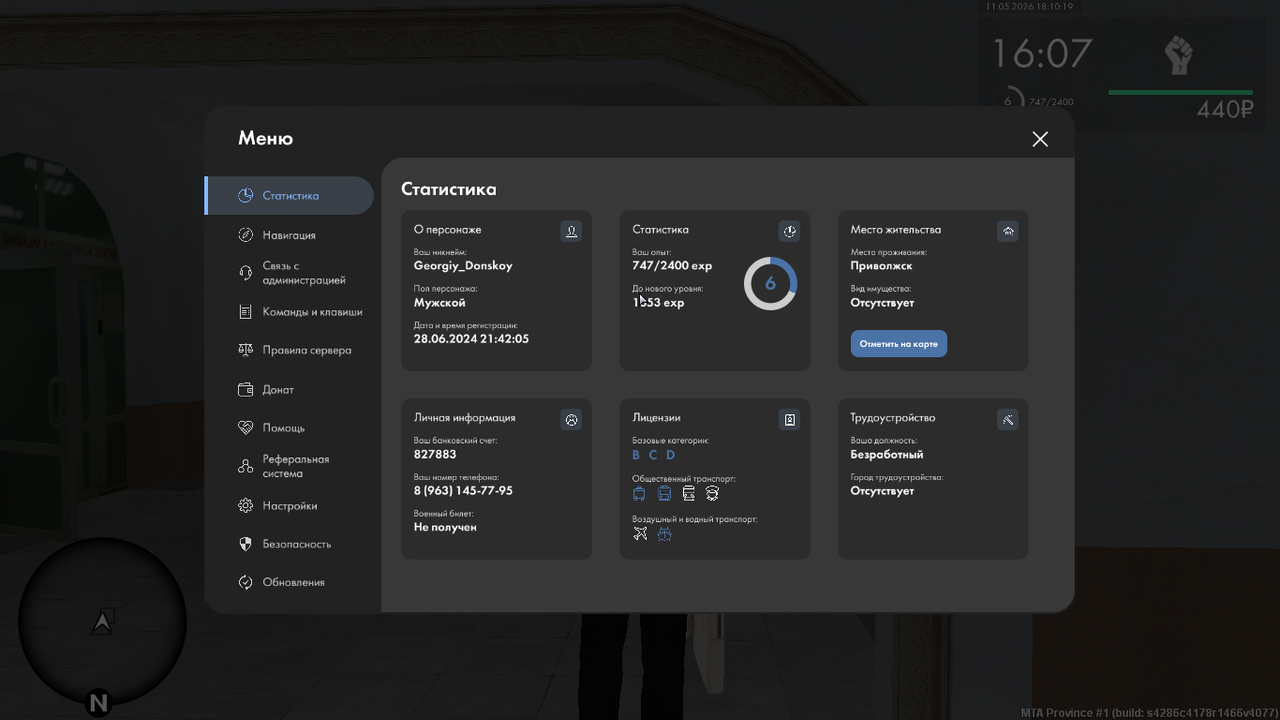Click the Отметить на карте button
The image size is (1280, 720).
click(x=899, y=344)
